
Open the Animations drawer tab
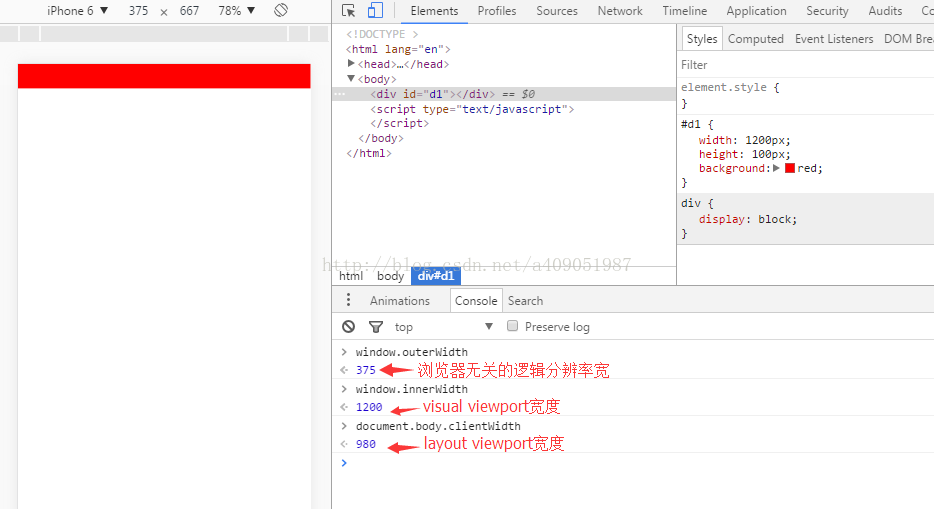400,301
